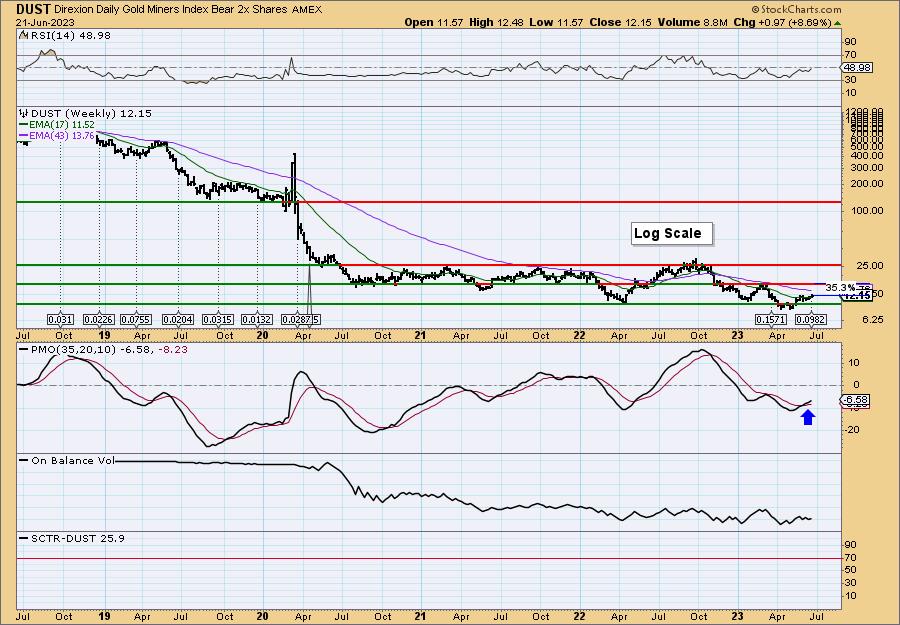Click the cycle label 0.0204
900x625 pixels.
[178, 319]
